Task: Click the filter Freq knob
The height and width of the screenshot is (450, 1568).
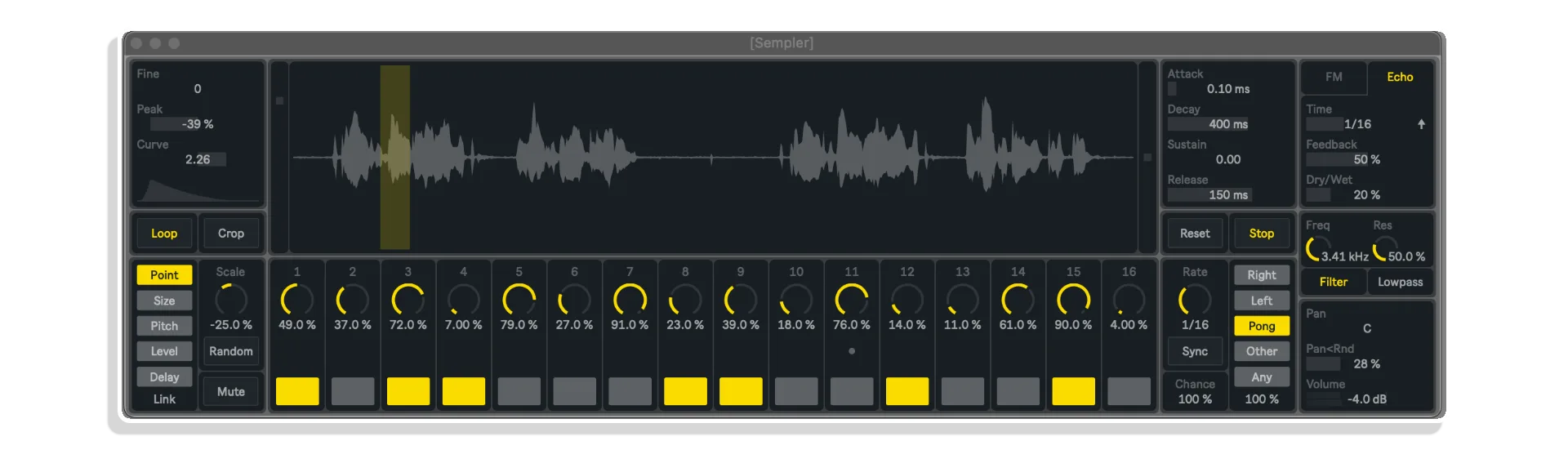Action: tap(1317, 248)
